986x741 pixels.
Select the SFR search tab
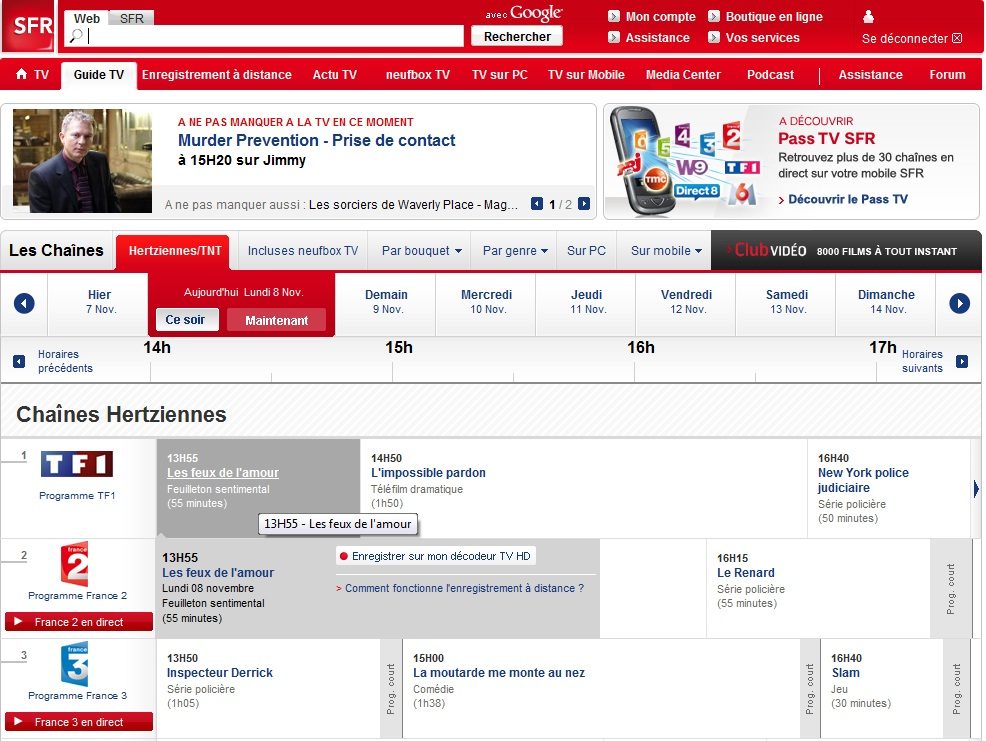131,18
